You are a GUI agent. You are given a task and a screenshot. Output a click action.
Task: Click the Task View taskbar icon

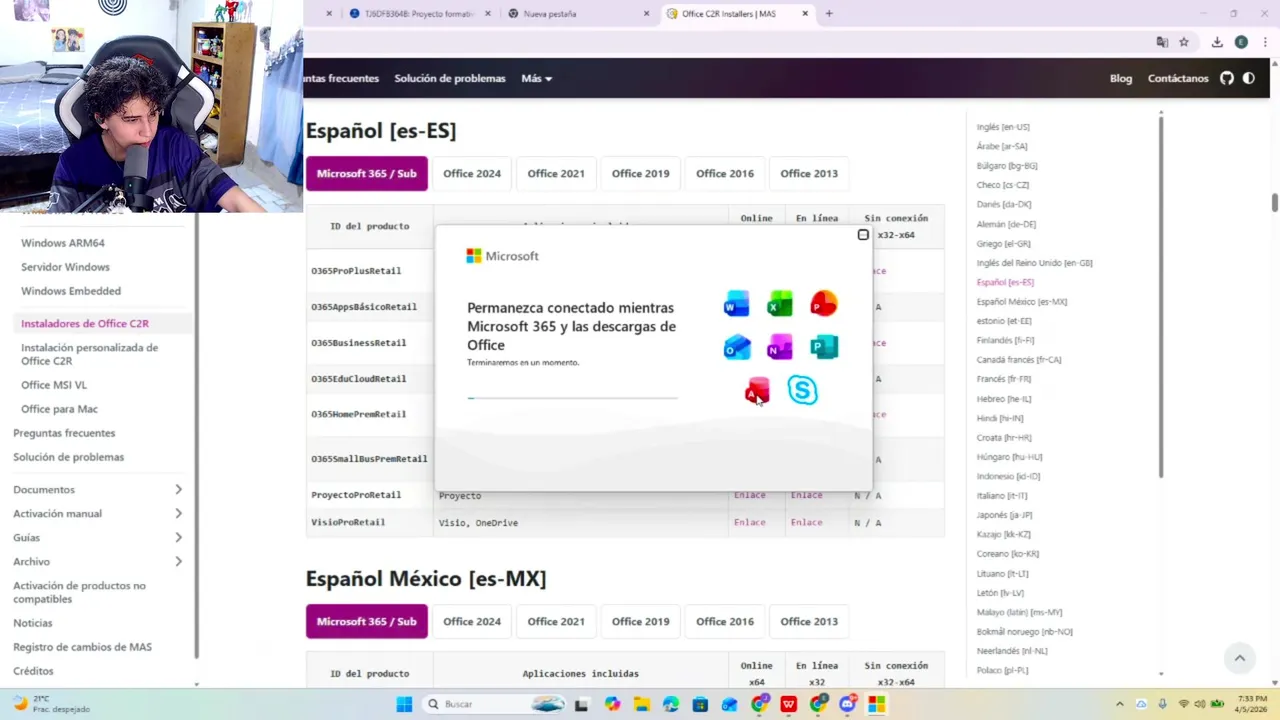pyautogui.click(x=581, y=704)
